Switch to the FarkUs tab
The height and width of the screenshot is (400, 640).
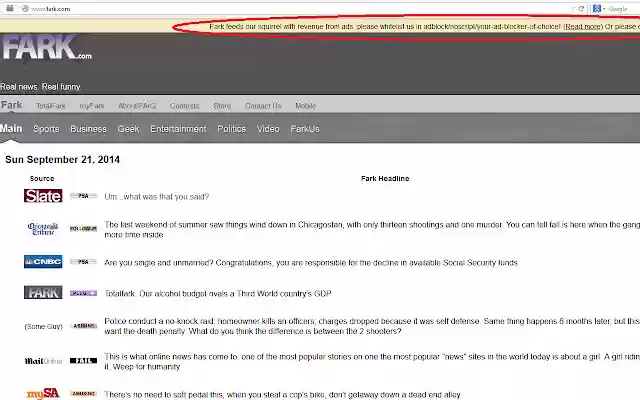(305, 129)
